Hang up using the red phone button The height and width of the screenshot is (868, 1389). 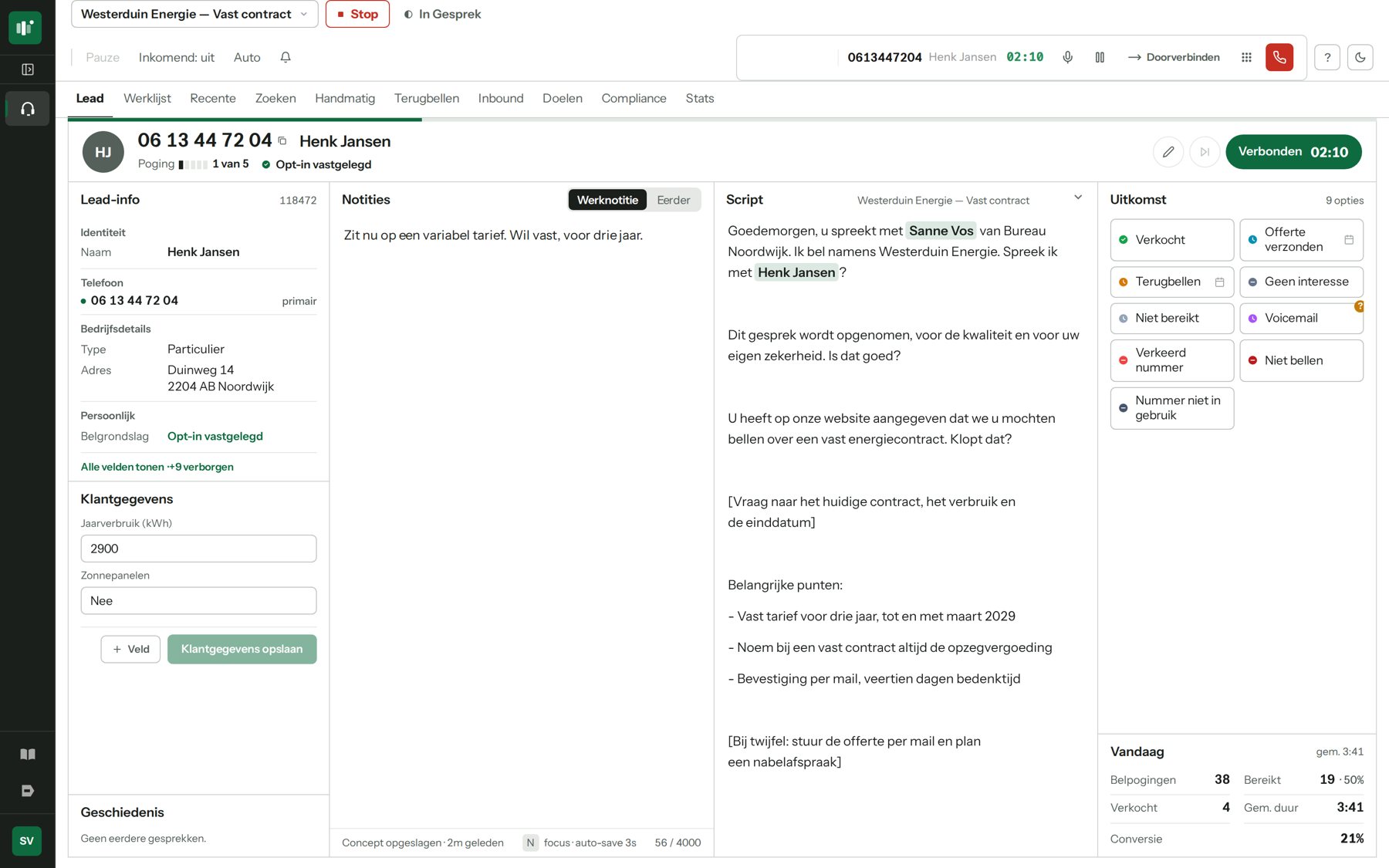(1279, 57)
